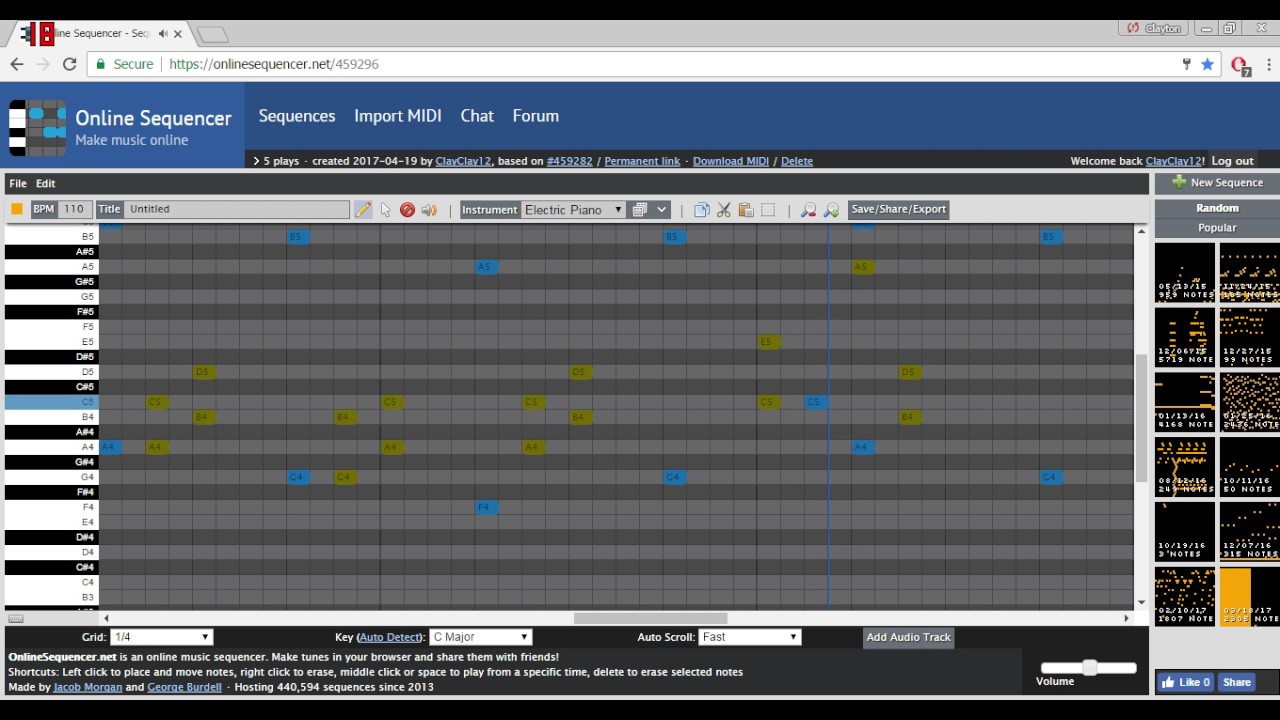Screen dimensions: 1280x720
Task: Click the dashed select-all rectangle icon
Action: 768,210
